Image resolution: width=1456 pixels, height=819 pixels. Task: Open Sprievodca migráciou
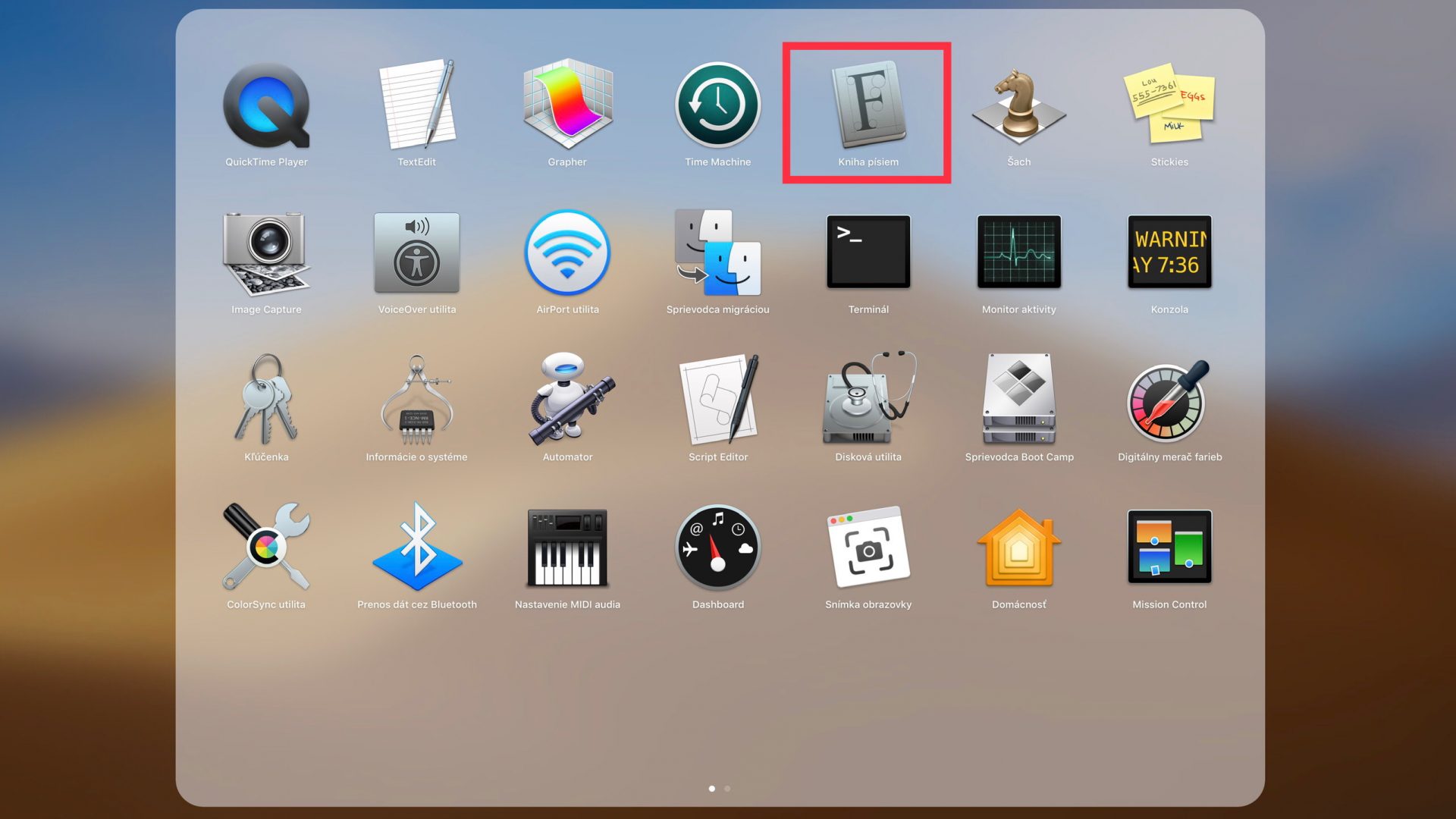pyautogui.click(x=717, y=253)
